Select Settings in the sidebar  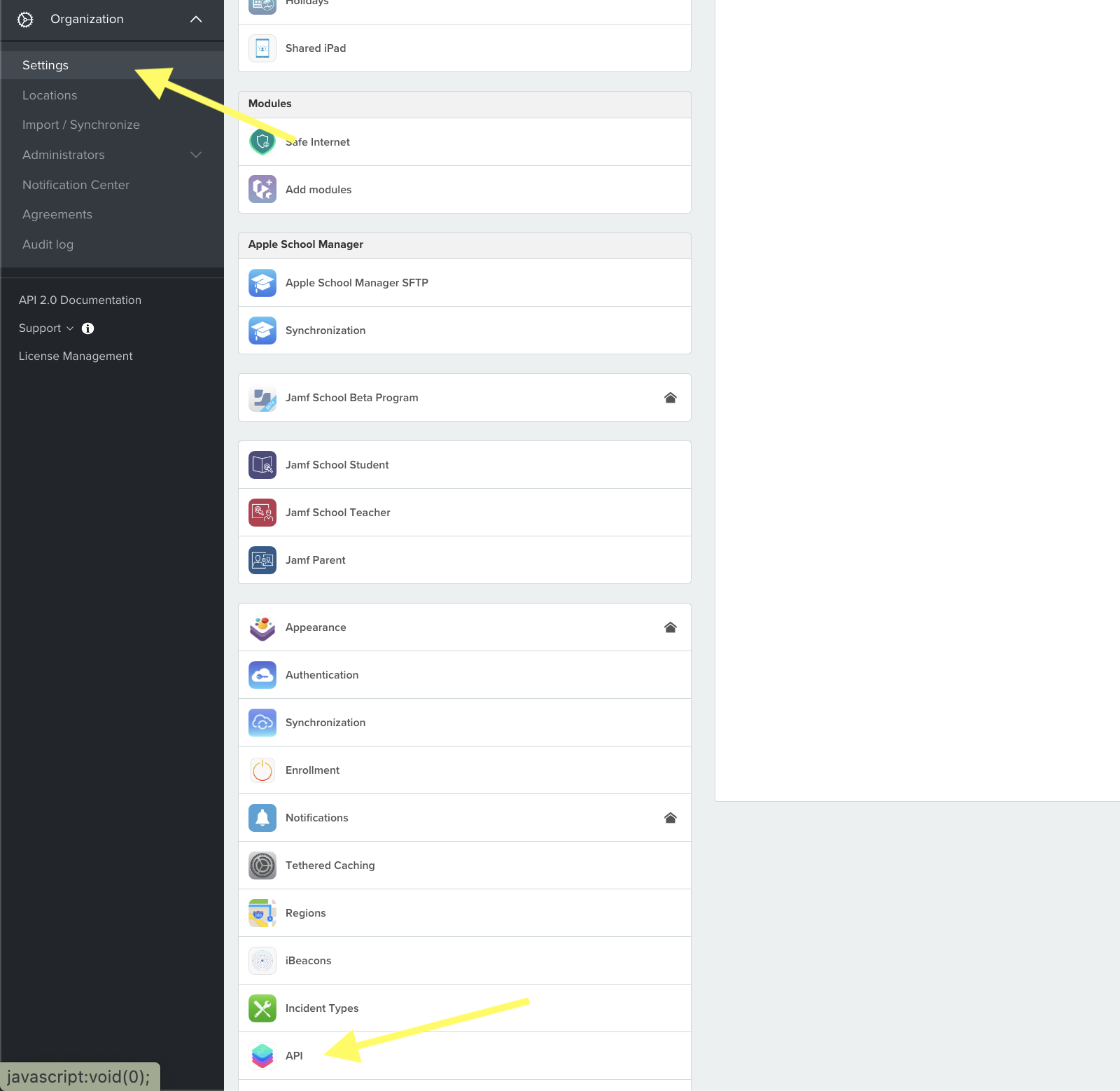(45, 64)
